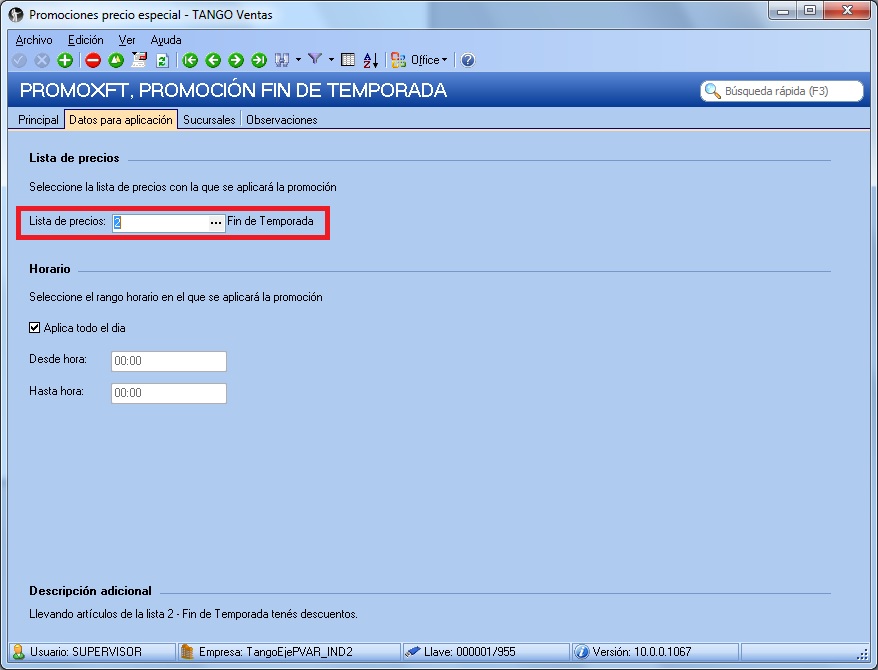Click the A-Z sort icon
The width and height of the screenshot is (878, 670).
(371, 60)
